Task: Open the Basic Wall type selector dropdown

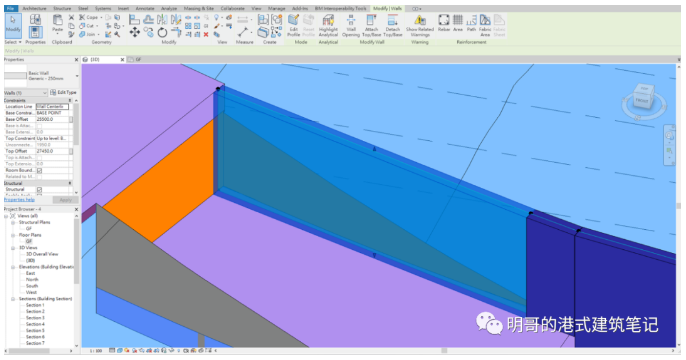Action: tap(77, 76)
